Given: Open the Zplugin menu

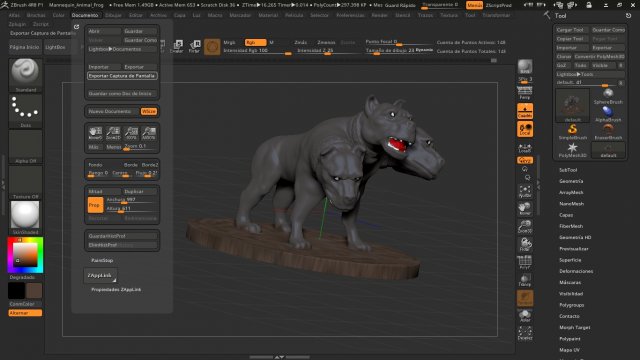Looking at the screenshot, I should (17, 24).
